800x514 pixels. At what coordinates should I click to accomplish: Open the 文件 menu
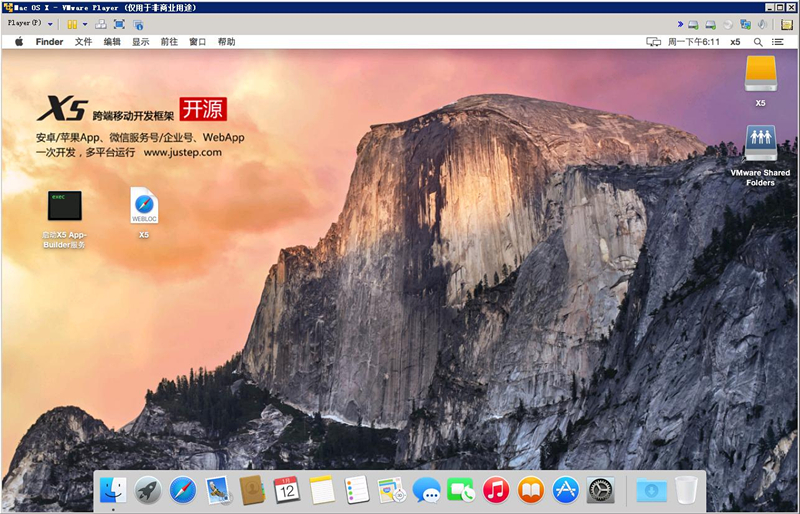[x=83, y=42]
